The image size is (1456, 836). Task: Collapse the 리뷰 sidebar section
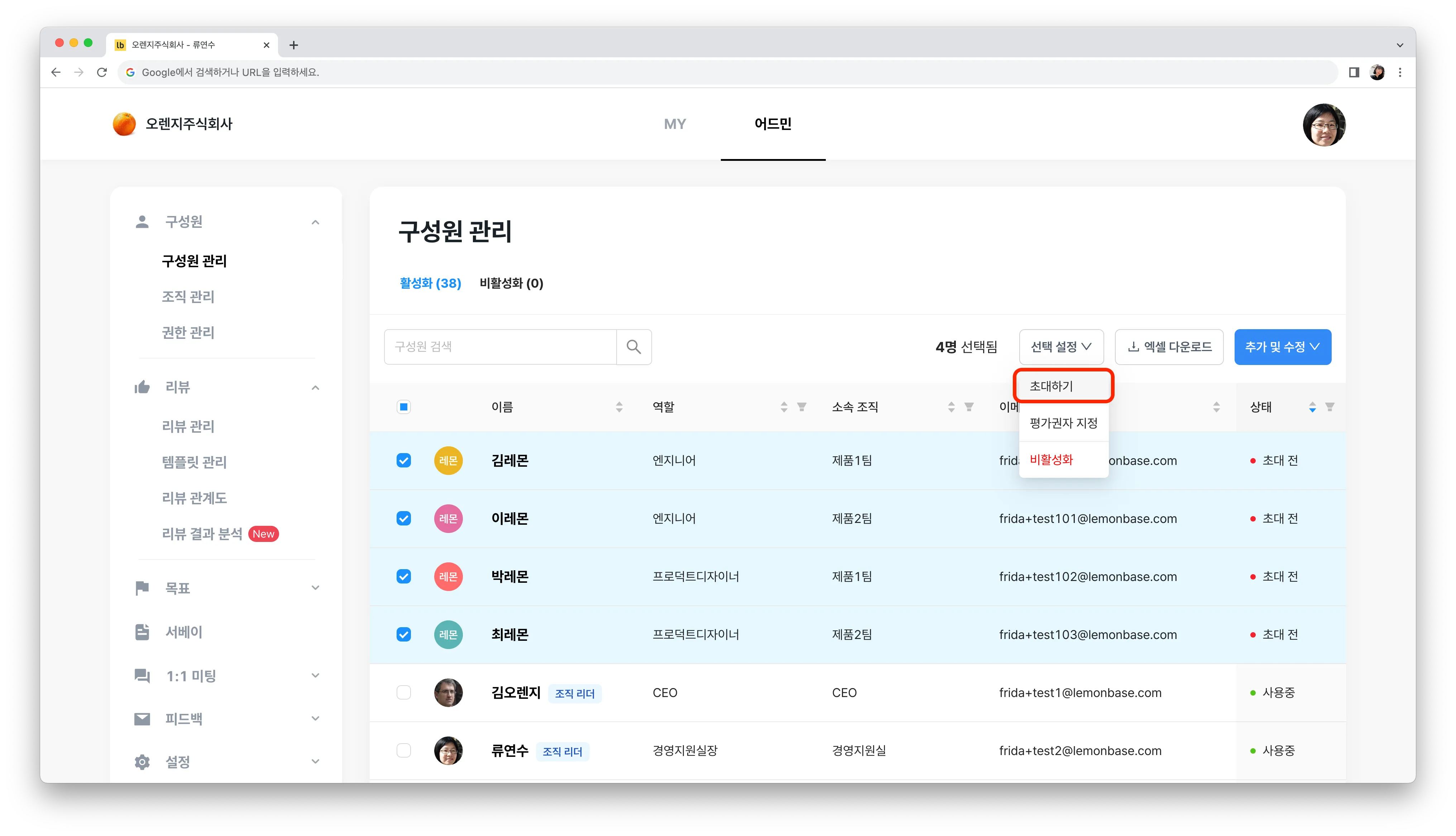point(315,388)
